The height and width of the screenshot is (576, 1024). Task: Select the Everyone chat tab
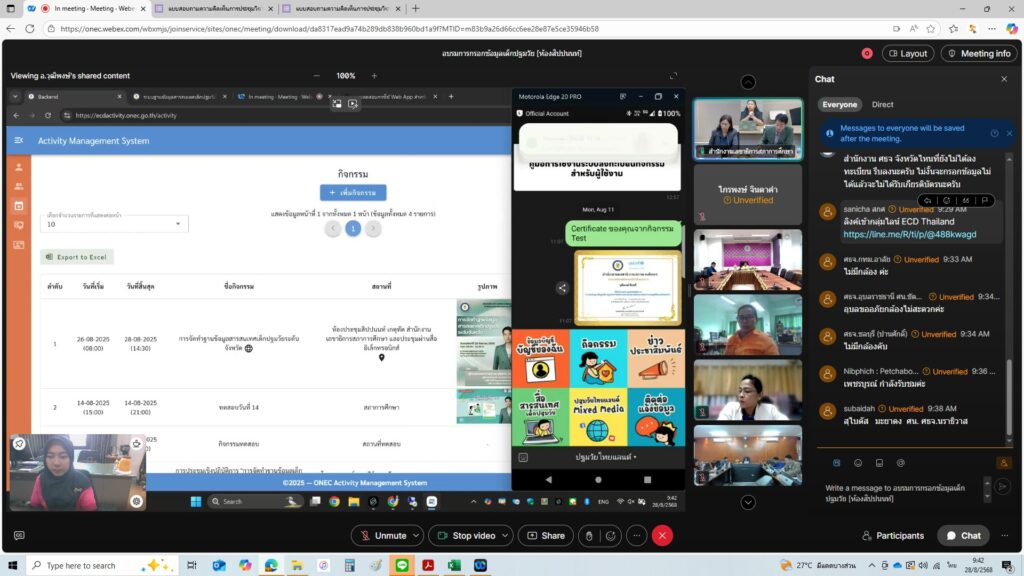(x=839, y=104)
